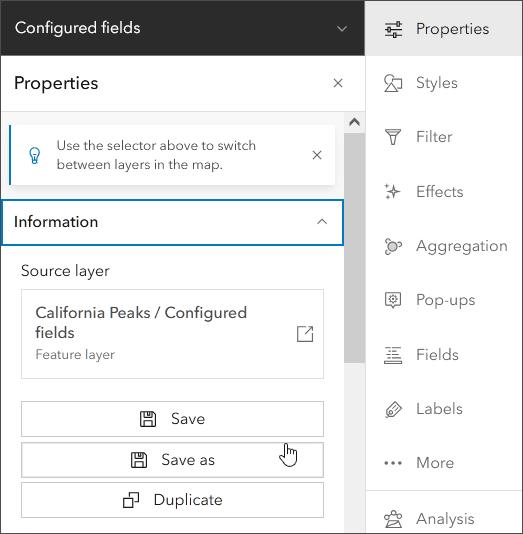Viewport: 523px width, 534px height.
Task: Click the Aggregation cluster icon
Action: coord(393,246)
